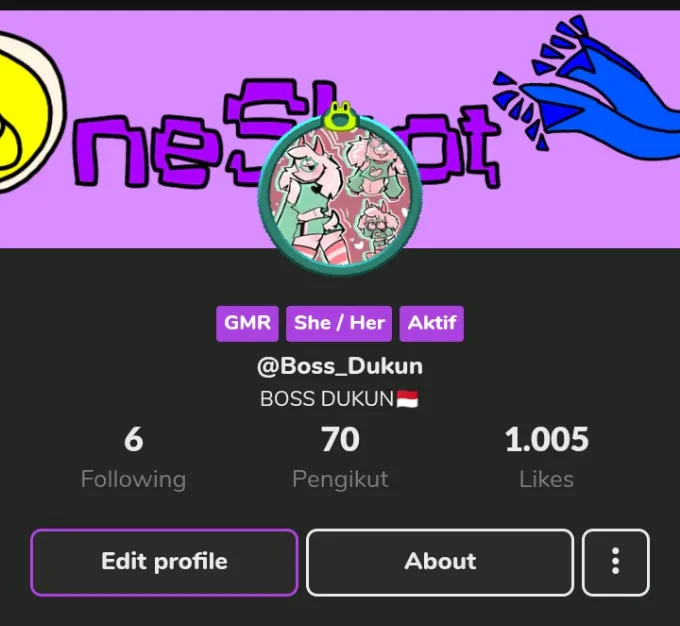Tap the Following label text

pyautogui.click(x=134, y=480)
